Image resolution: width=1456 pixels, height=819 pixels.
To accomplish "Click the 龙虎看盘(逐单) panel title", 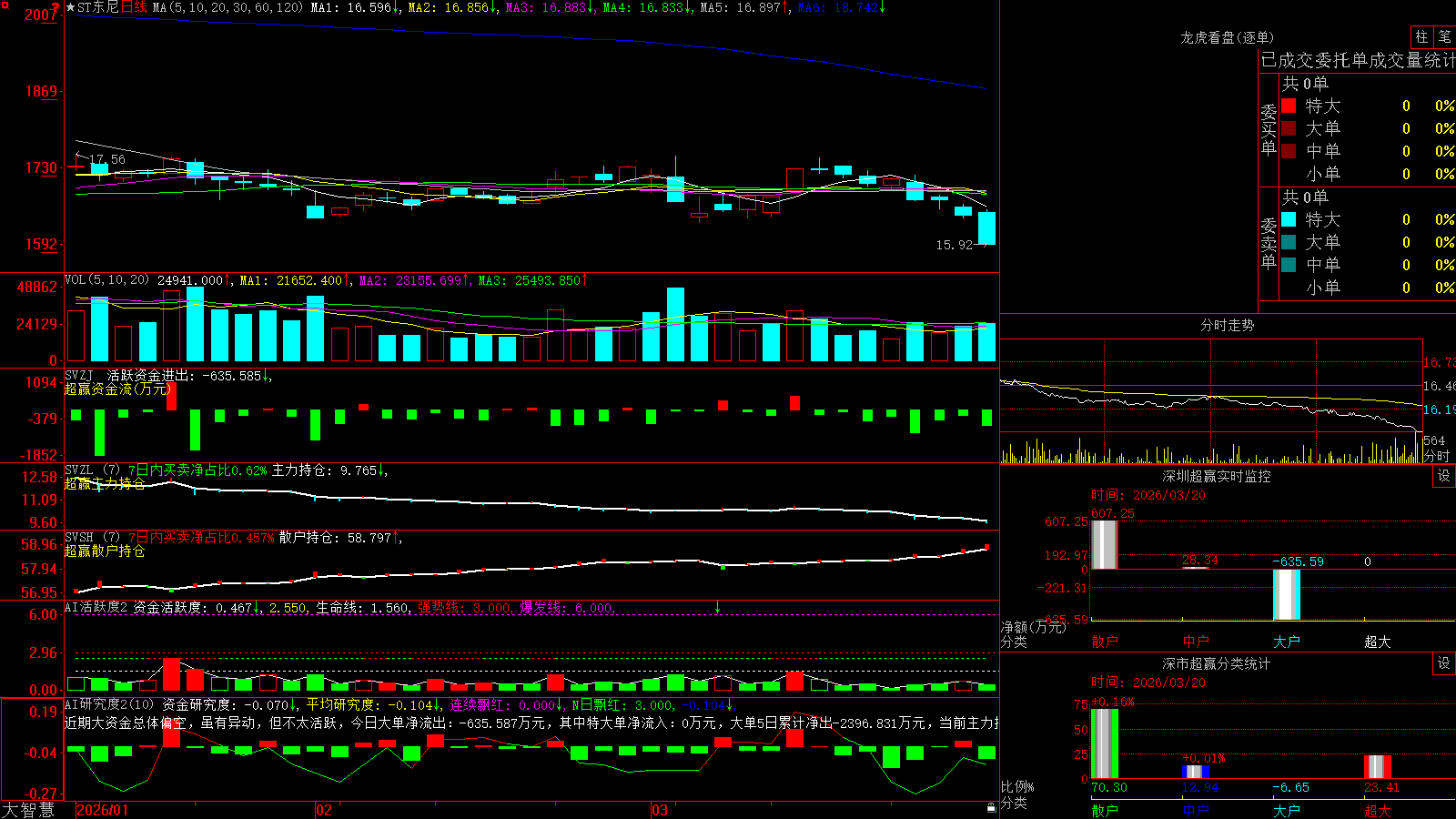I will 1227,37.
